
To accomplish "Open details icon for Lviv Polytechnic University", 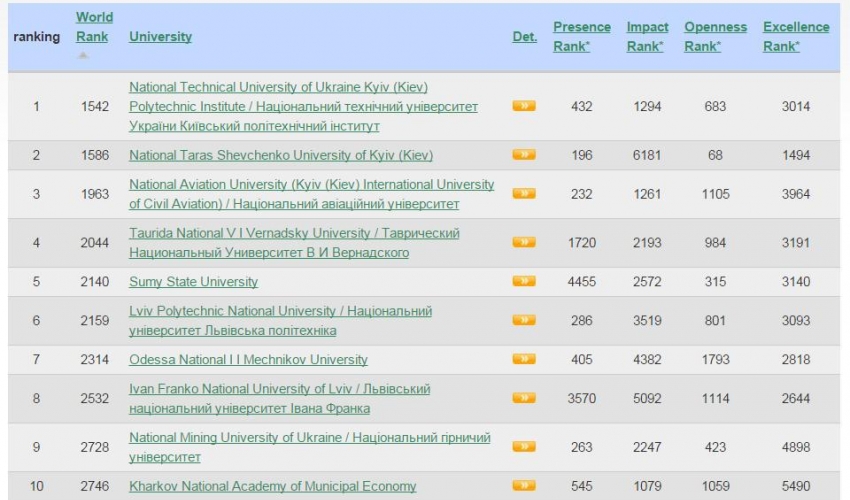I will pos(524,320).
